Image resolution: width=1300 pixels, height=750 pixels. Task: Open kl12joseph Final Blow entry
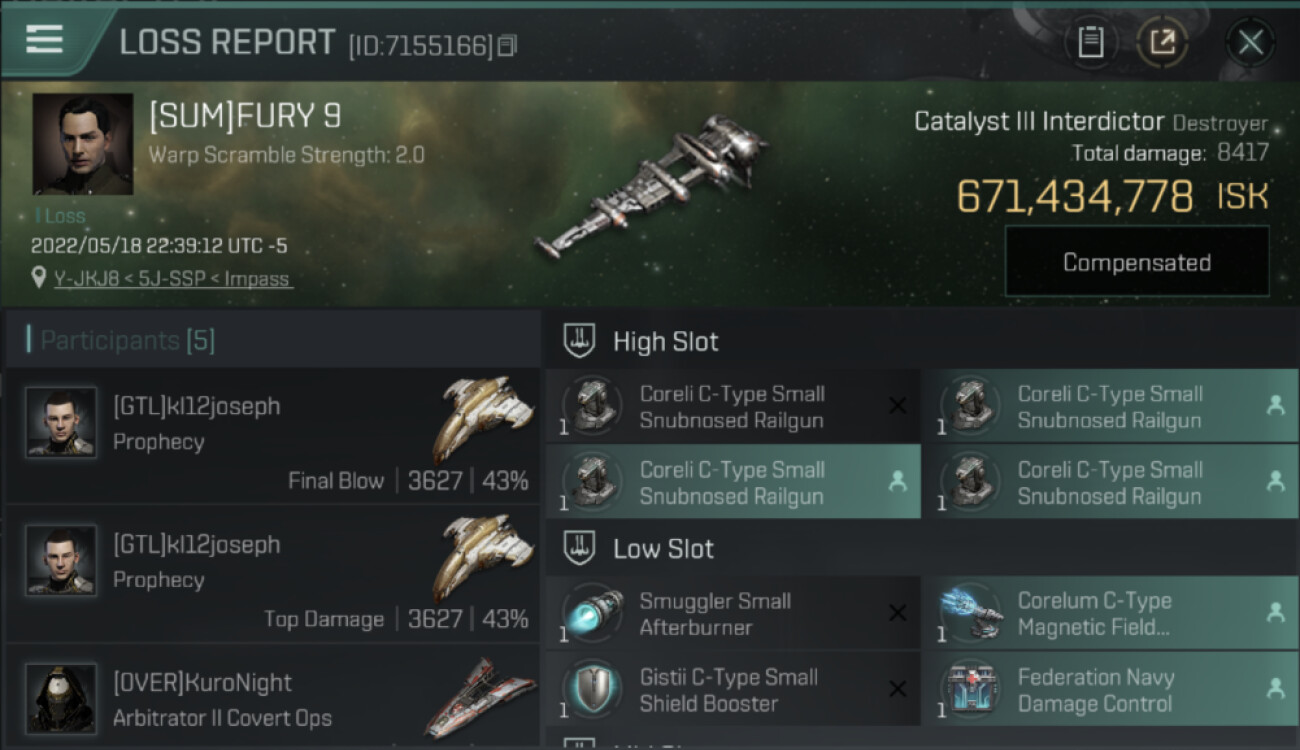[x=273, y=435]
